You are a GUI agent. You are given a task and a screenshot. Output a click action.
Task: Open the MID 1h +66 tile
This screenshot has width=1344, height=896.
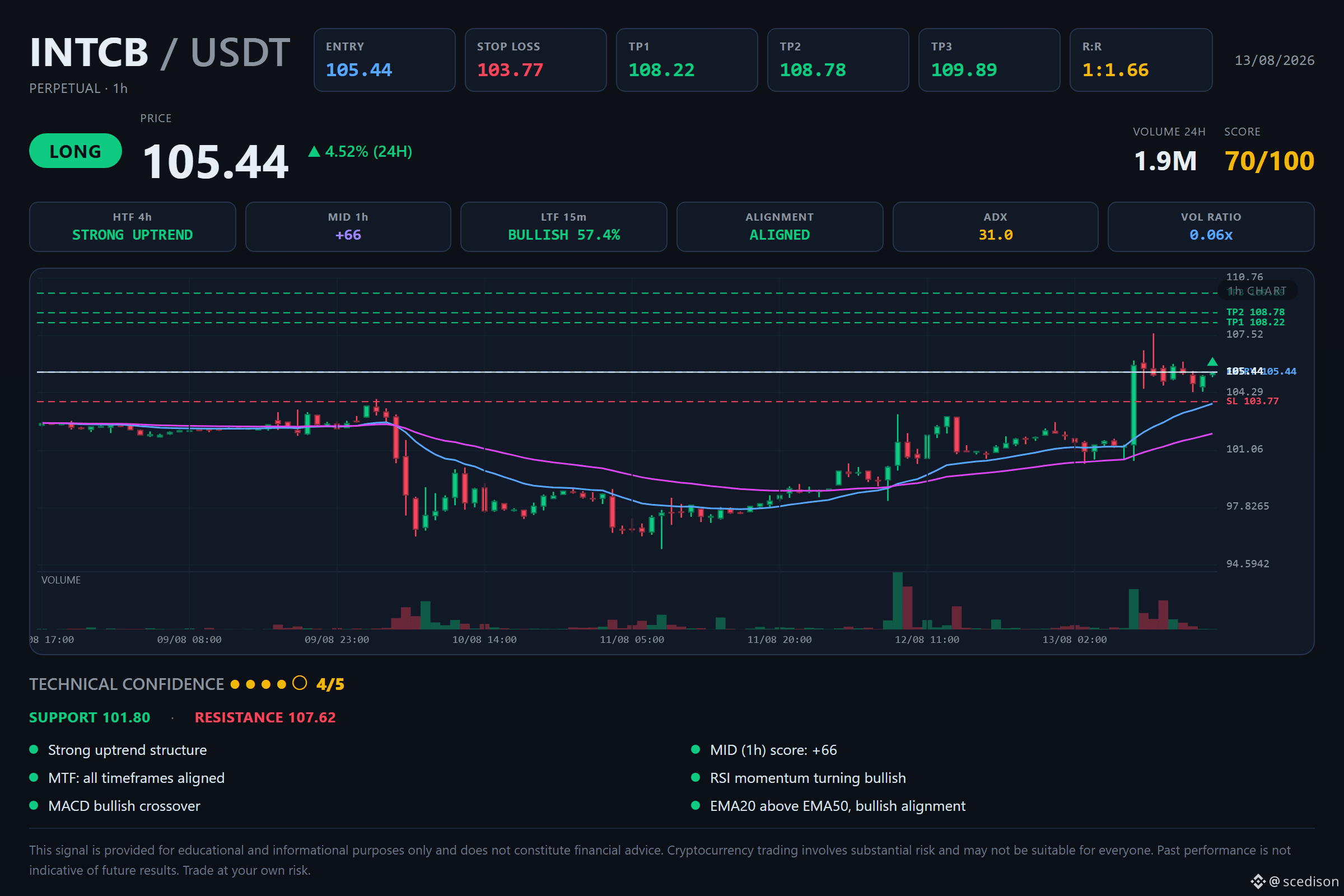click(348, 227)
